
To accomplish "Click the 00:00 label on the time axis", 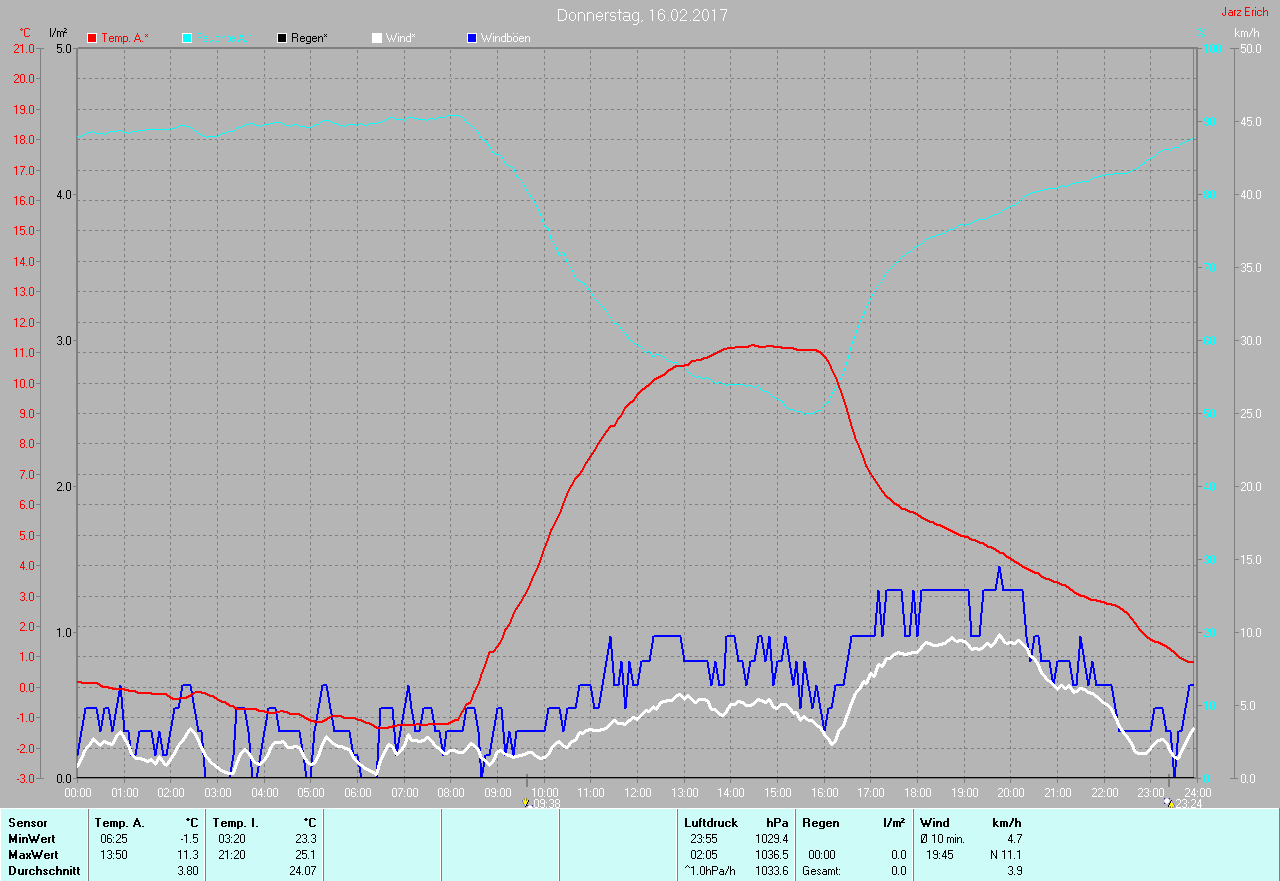I will (77, 792).
